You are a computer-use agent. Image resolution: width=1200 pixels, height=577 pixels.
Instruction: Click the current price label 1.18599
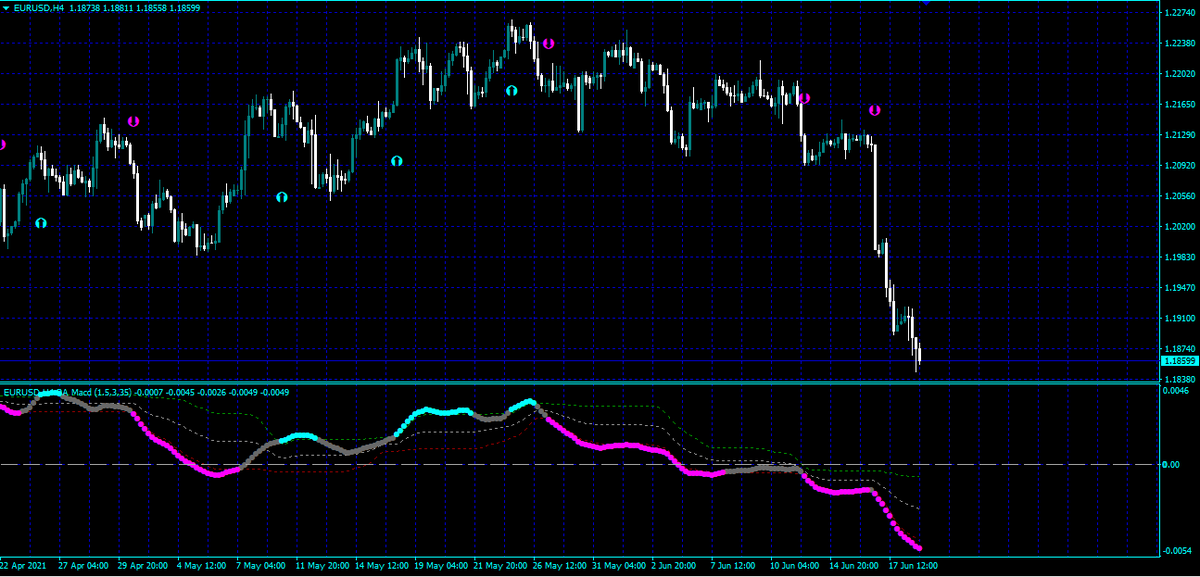pos(1180,360)
